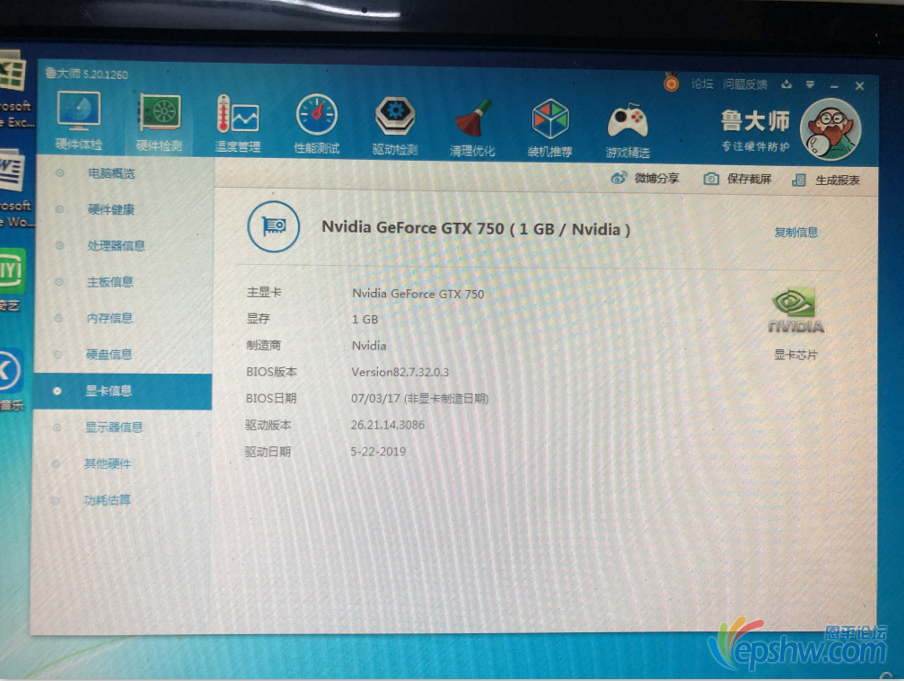The height and width of the screenshot is (681, 904).
Task: Select the 硬件检测 hardware detection tool
Action: point(159,122)
